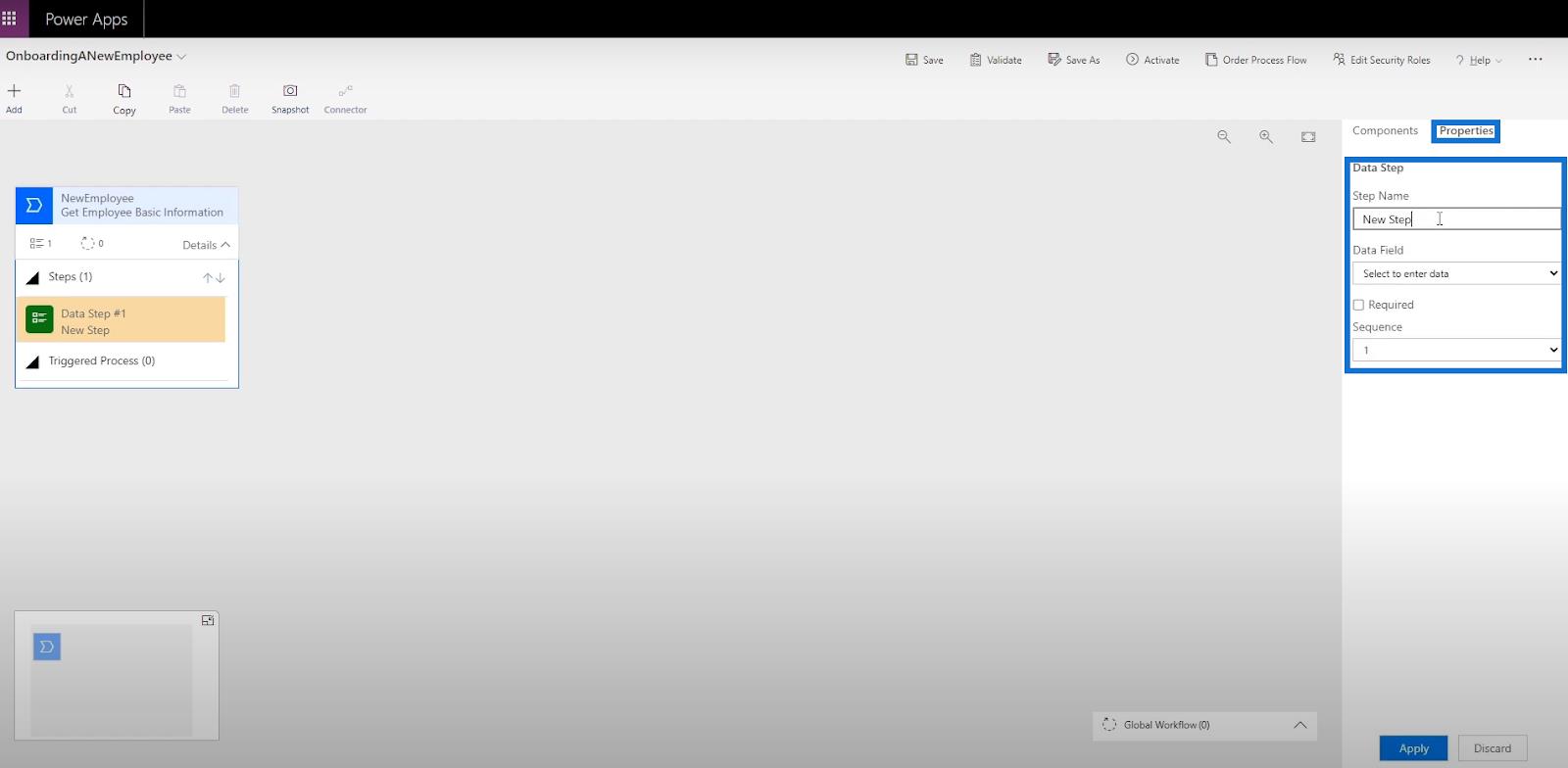Viewport: 1568px width, 768px height.
Task: Open Order Process Flow
Action: pos(1256,60)
